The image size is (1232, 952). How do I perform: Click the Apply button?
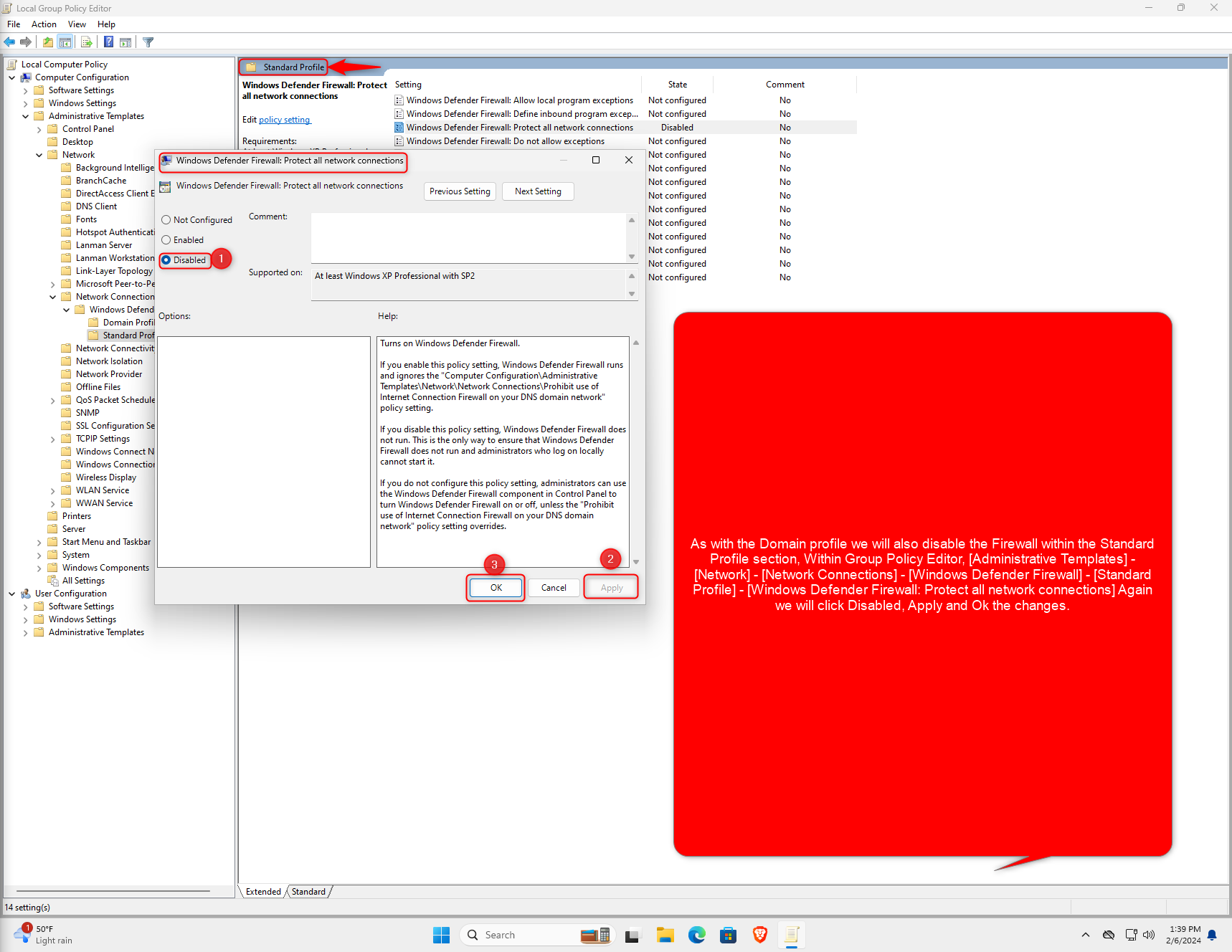610,587
